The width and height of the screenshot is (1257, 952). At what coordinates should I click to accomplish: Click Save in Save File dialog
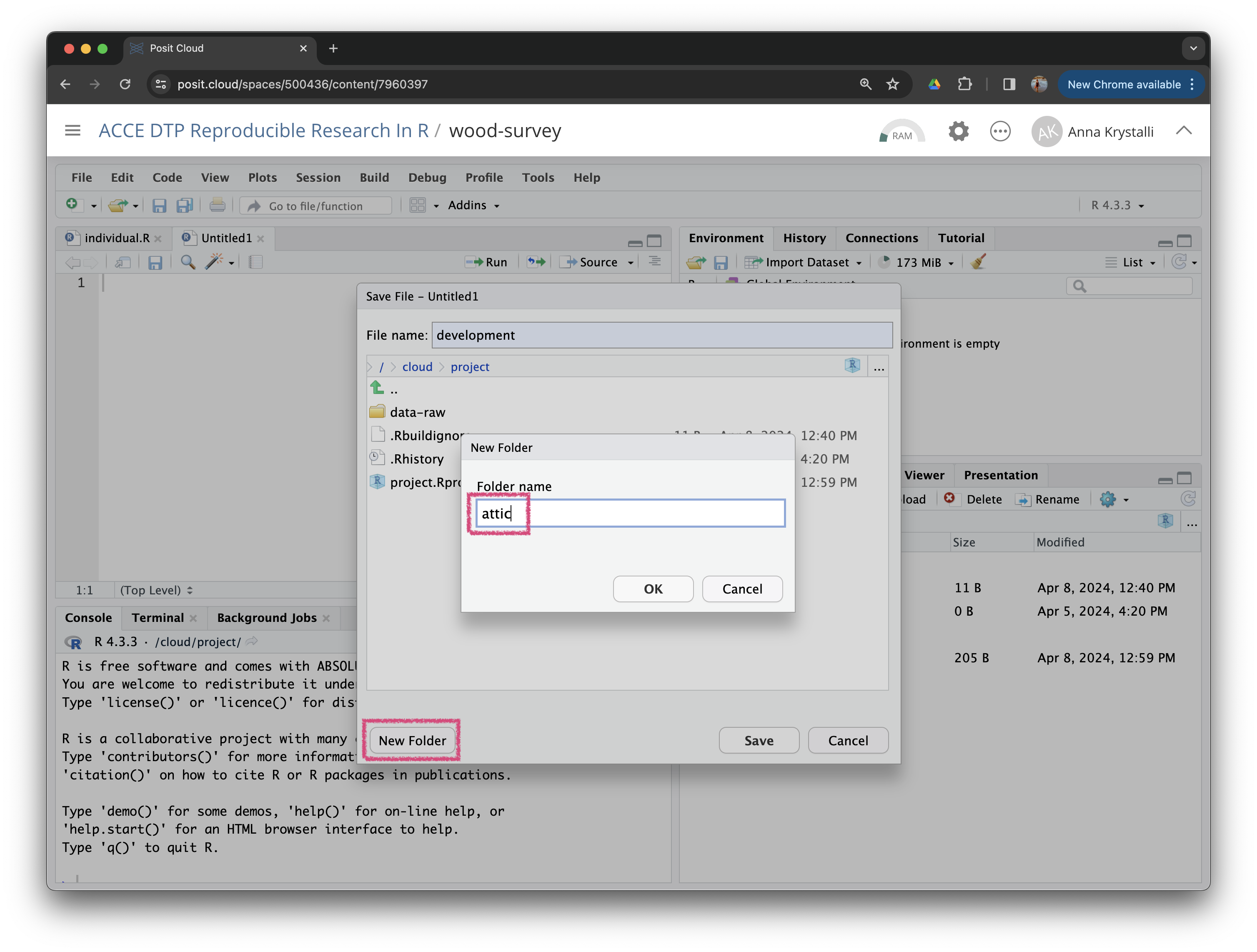coord(759,740)
